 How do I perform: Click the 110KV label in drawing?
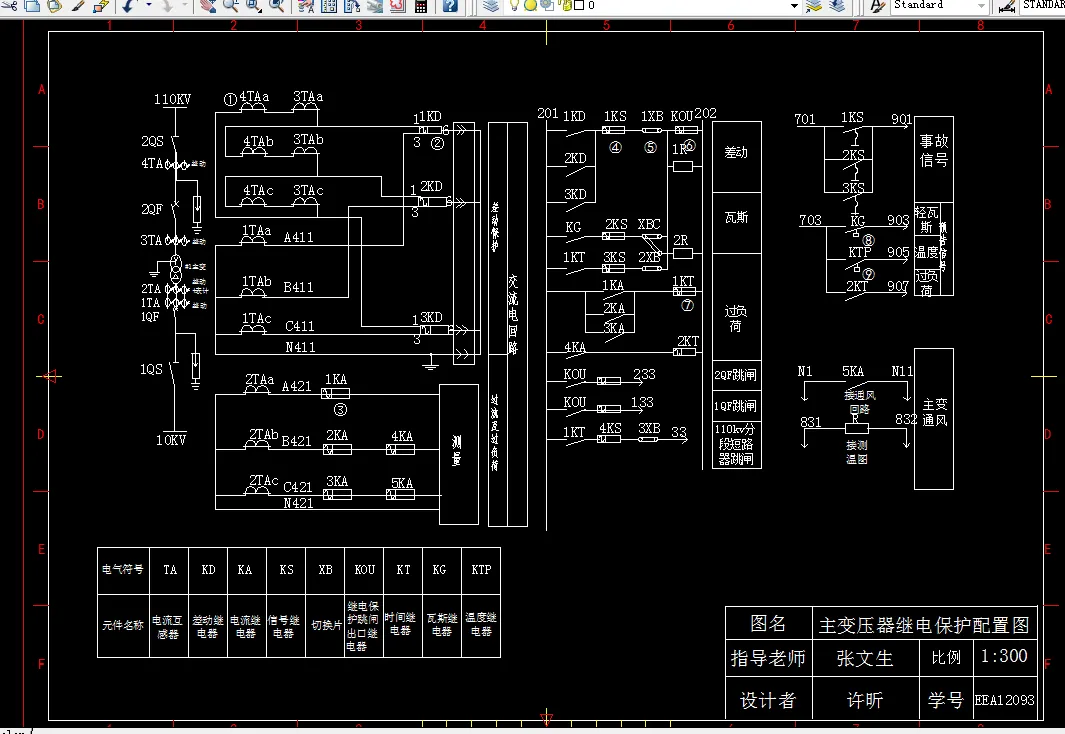point(173,99)
